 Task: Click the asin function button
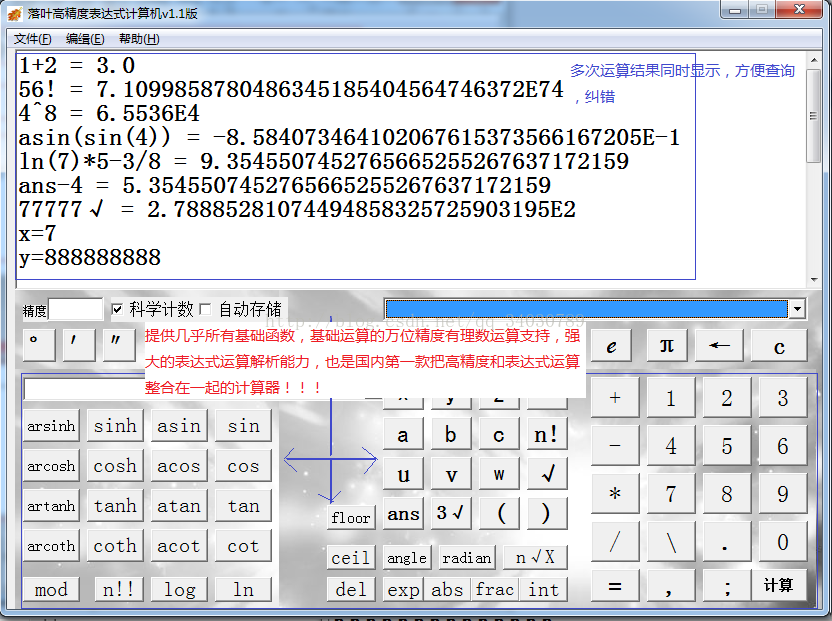(x=179, y=425)
